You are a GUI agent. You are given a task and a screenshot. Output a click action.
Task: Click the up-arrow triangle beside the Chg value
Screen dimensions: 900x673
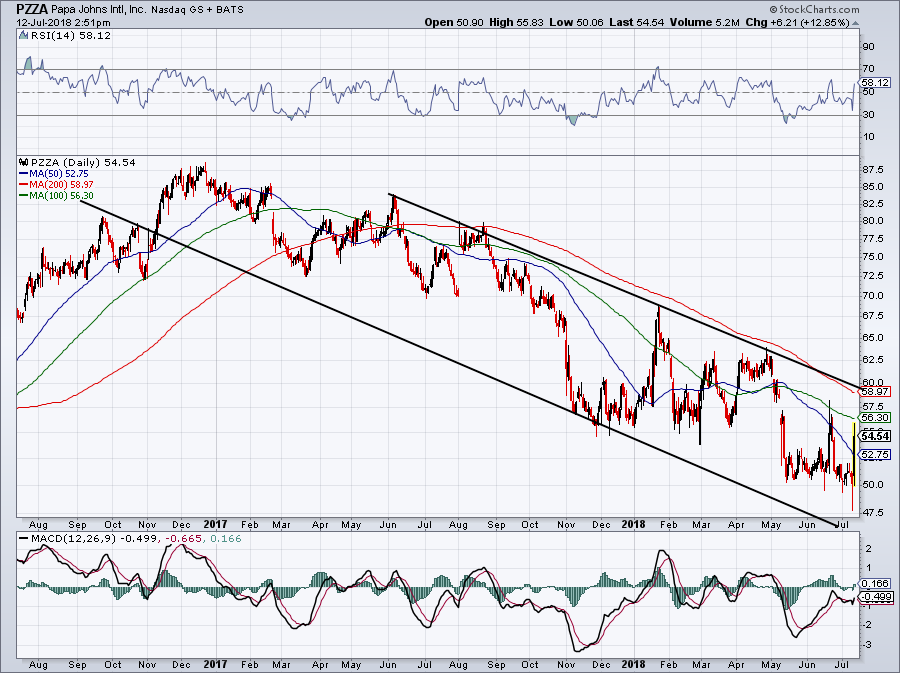(x=855, y=23)
